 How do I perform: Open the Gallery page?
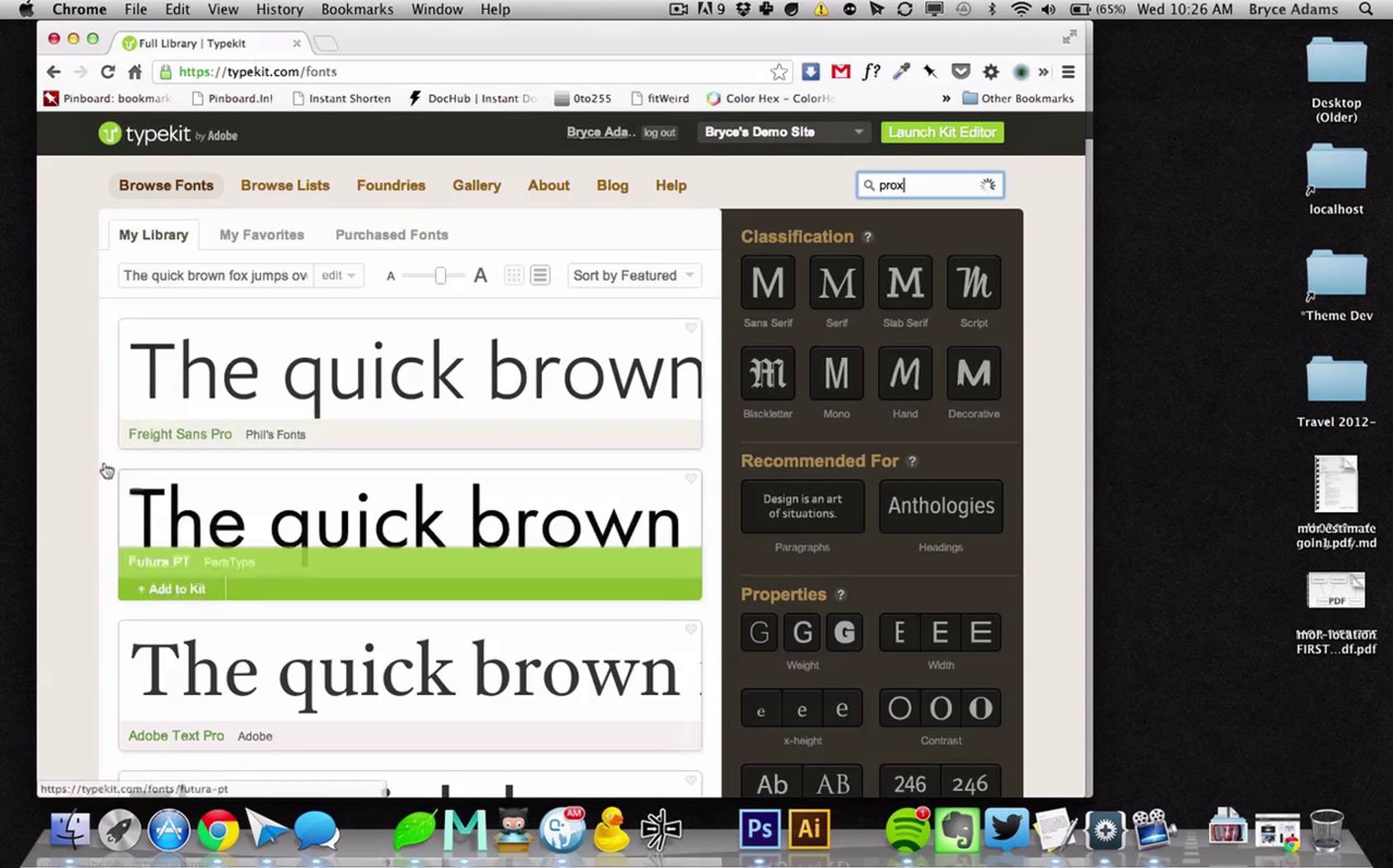tap(477, 186)
